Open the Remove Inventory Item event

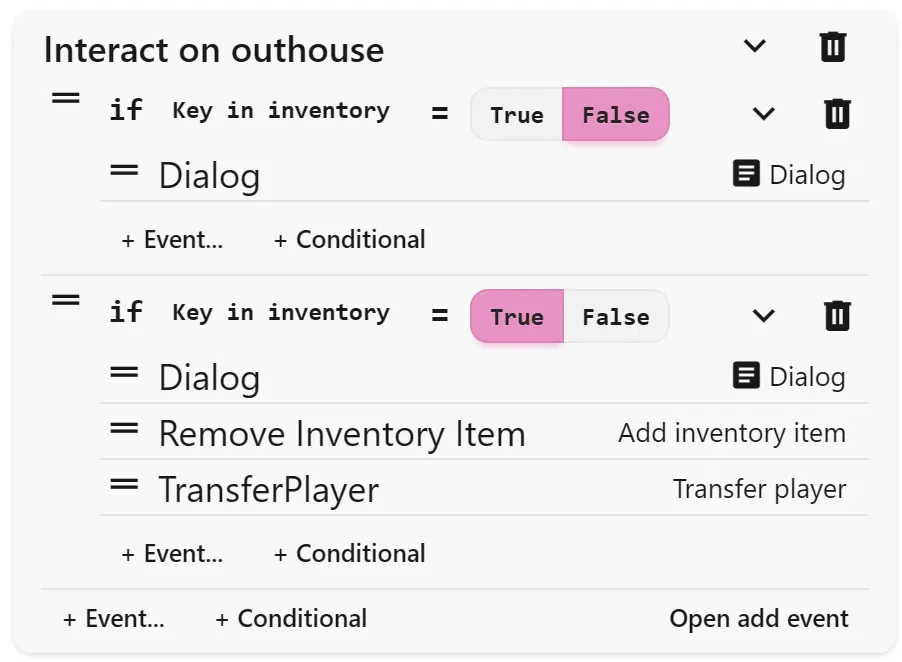pyautogui.click(x=484, y=433)
